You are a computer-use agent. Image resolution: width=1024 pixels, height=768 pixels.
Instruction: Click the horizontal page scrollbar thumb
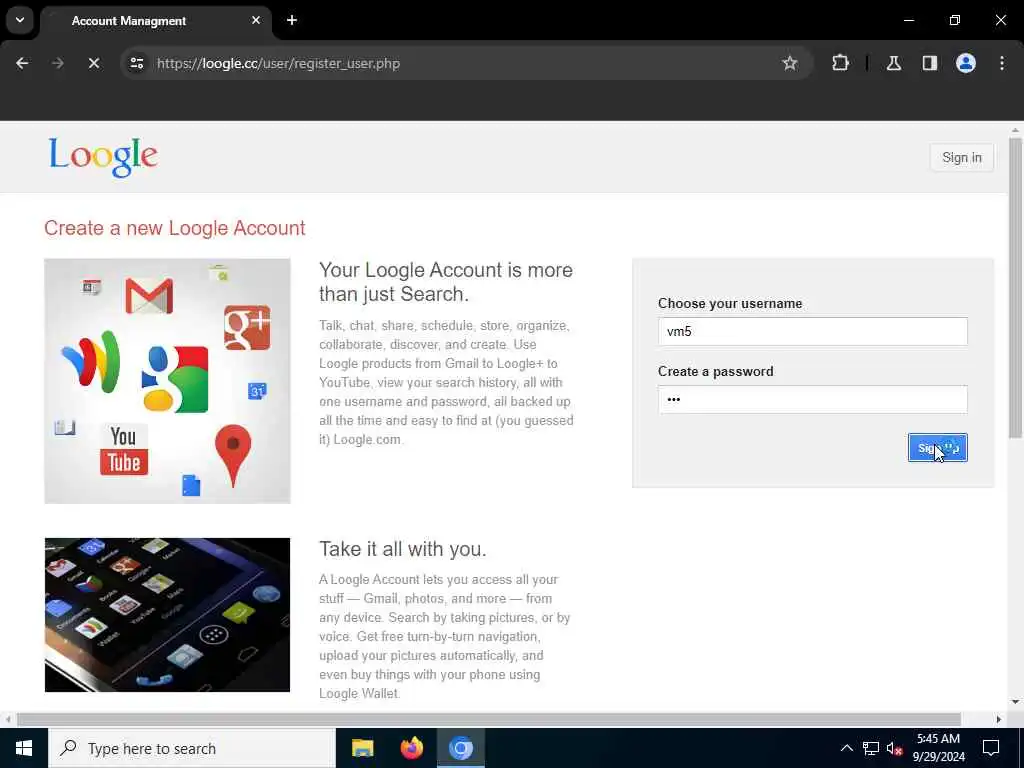pos(488,719)
